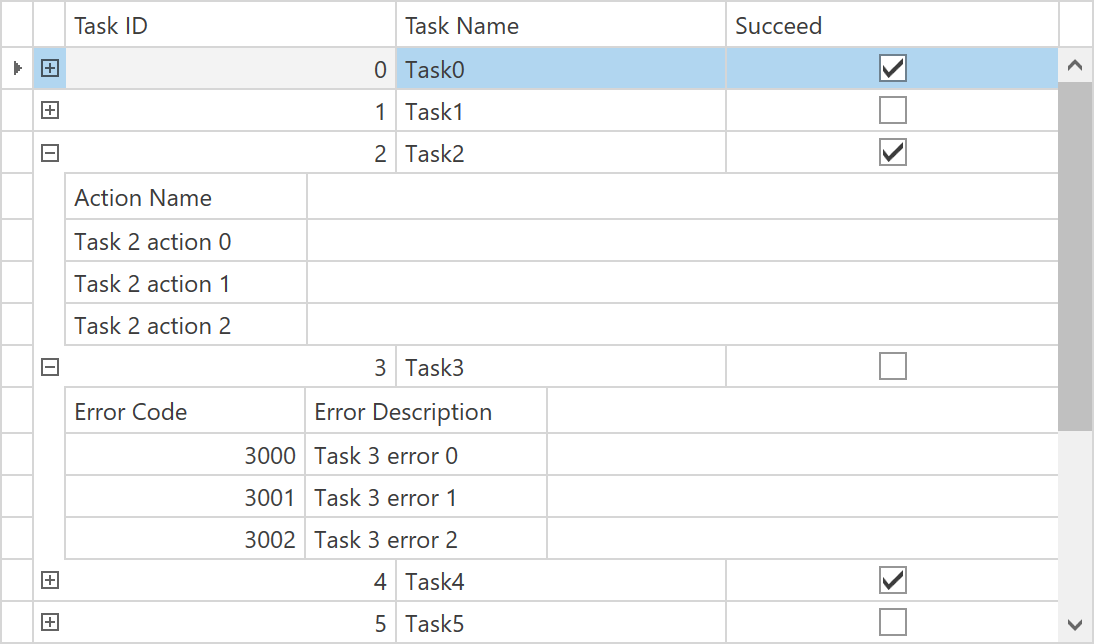Toggle the Succeed checkbox for Task2
The height and width of the screenshot is (644, 1094).
click(892, 153)
